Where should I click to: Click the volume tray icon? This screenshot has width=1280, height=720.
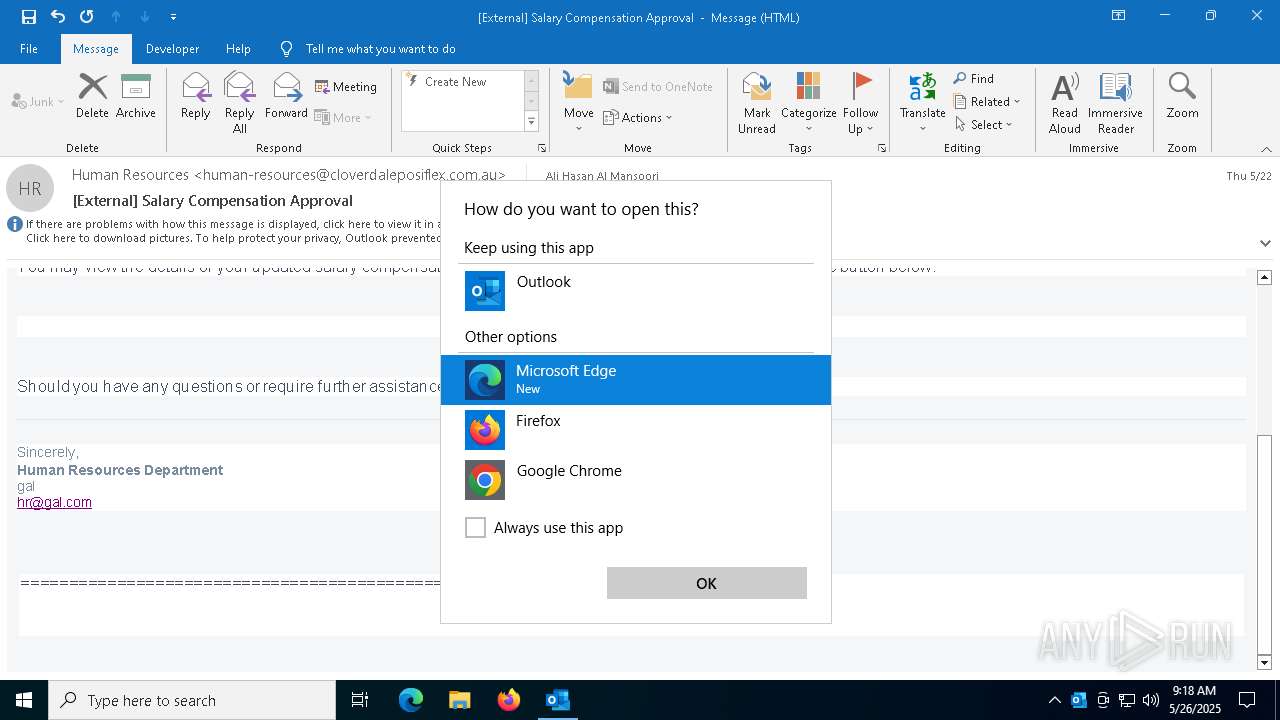click(x=1151, y=700)
